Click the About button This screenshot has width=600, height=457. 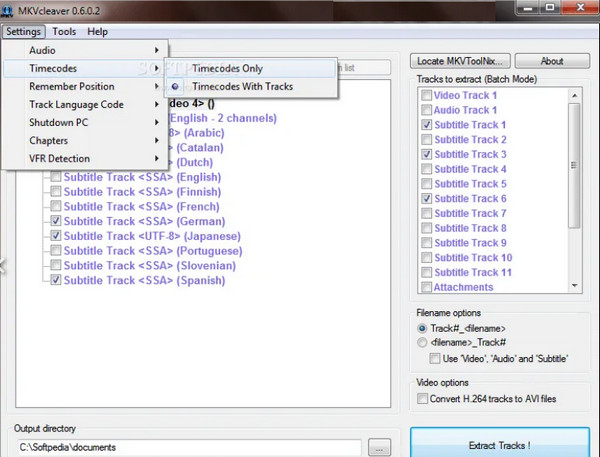(552, 61)
